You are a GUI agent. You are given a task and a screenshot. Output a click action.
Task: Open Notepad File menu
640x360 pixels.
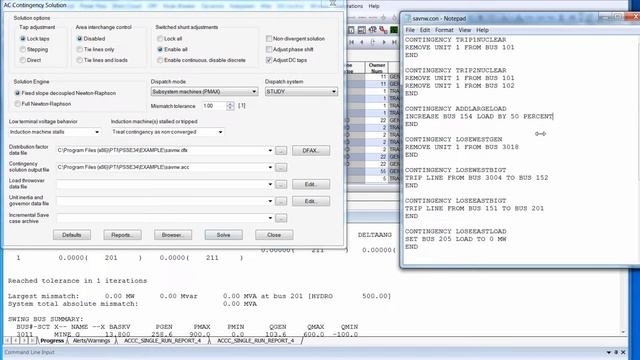tap(410, 30)
